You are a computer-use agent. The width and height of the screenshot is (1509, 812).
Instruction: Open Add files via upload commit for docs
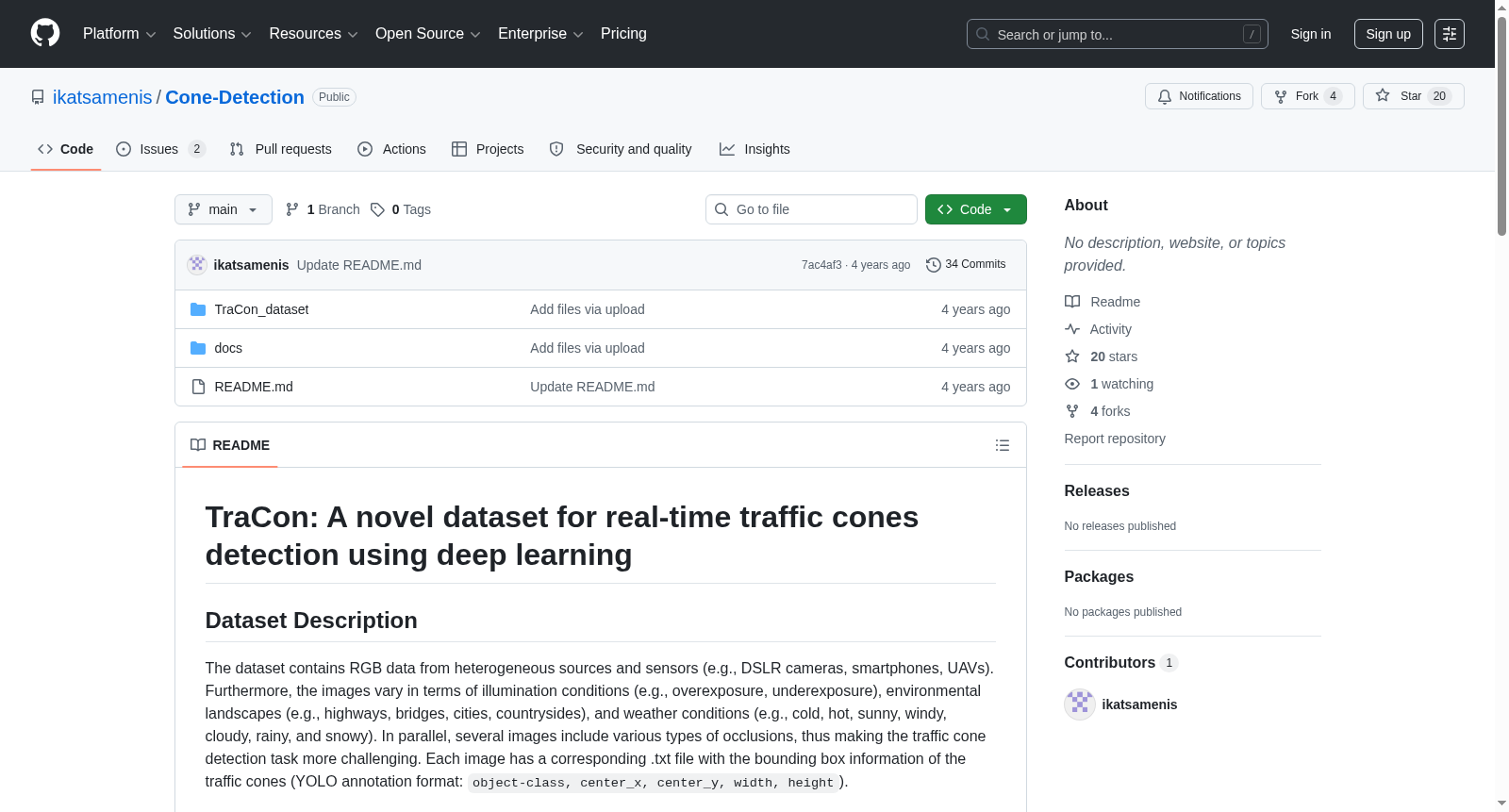[x=588, y=348]
